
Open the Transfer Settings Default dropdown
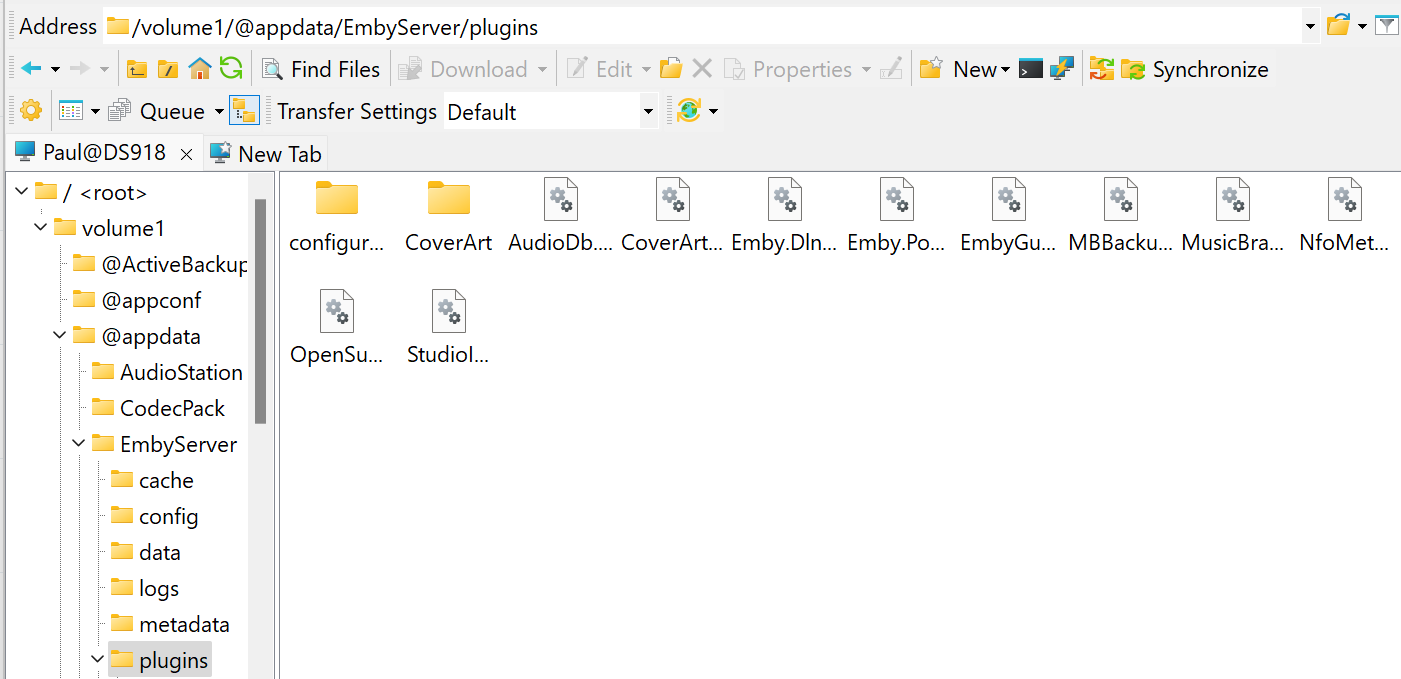[647, 110]
